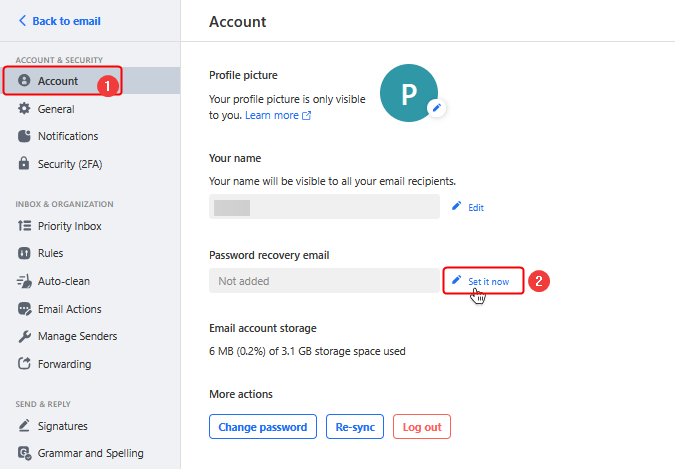Click Set it now for recovery email

(483, 282)
